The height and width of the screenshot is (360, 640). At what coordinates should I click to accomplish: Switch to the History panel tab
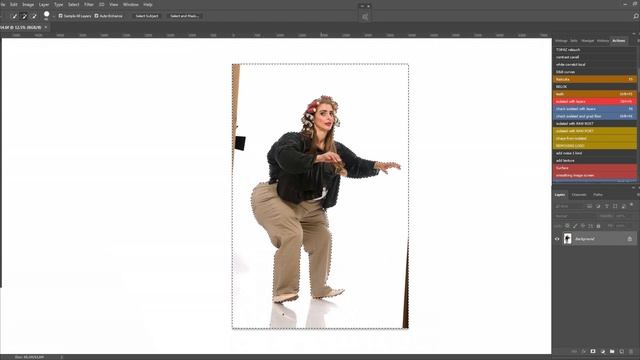click(x=602, y=41)
